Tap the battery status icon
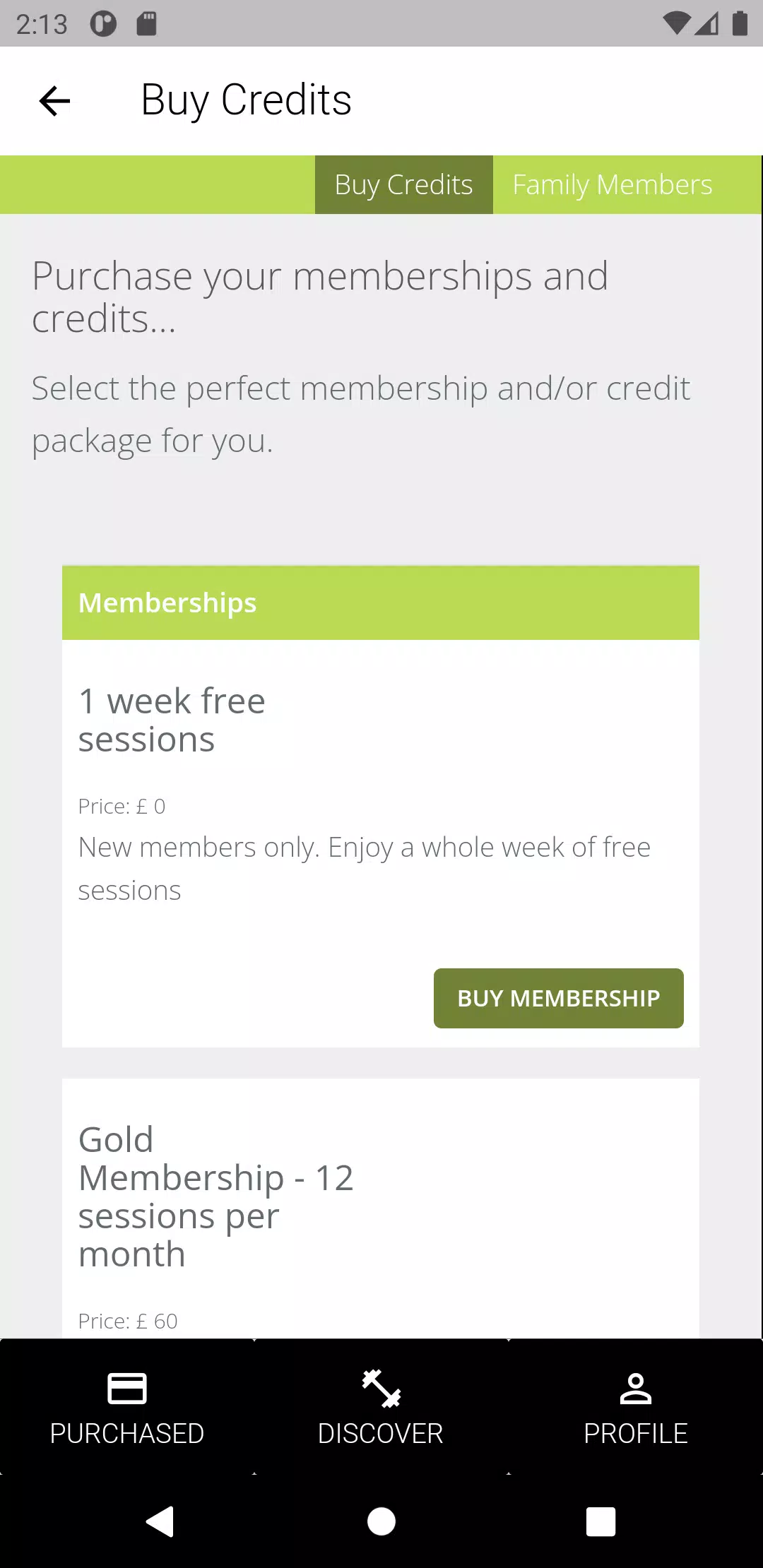This screenshot has height=1568, width=763. click(x=740, y=23)
